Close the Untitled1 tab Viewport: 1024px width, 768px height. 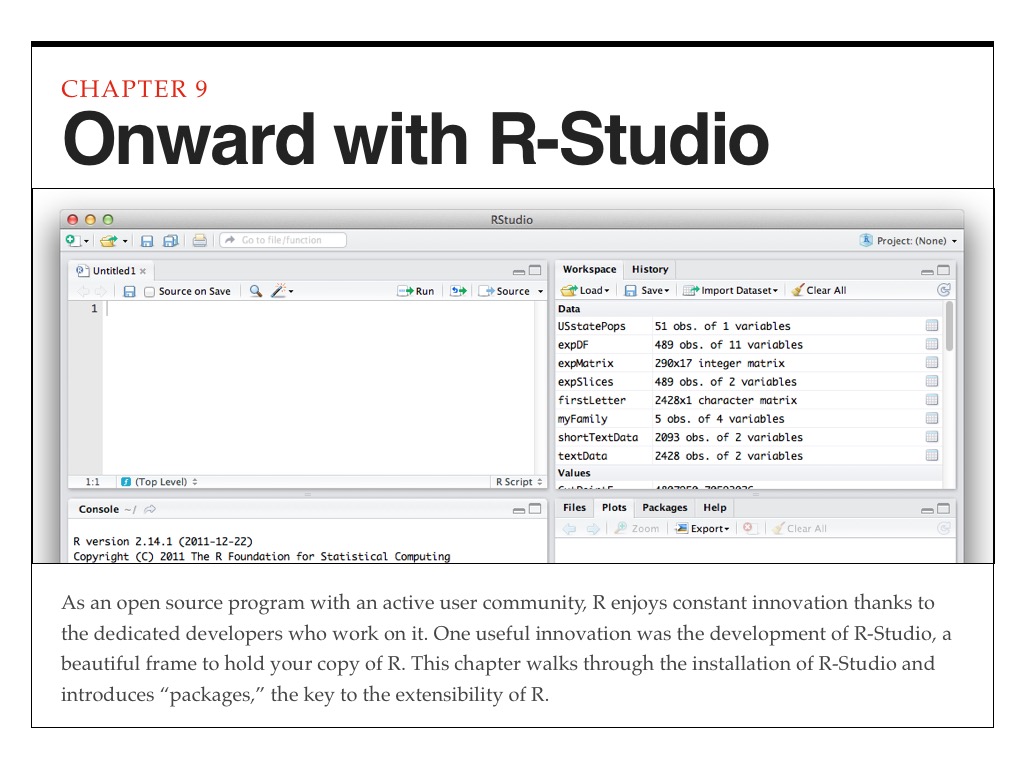pos(143,271)
